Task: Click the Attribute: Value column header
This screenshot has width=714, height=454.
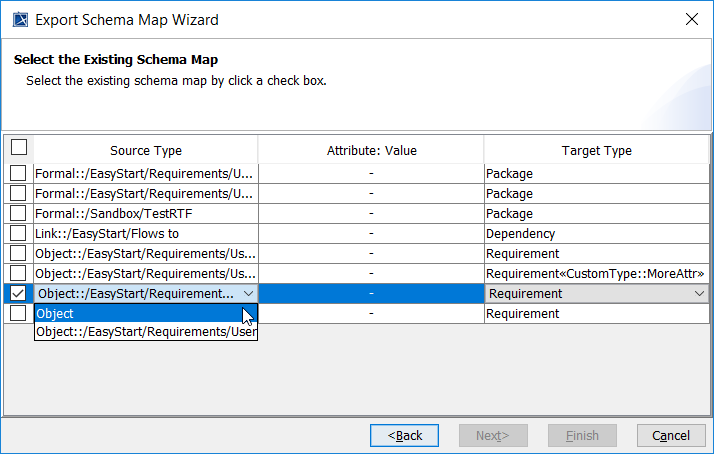Action: click(x=371, y=150)
